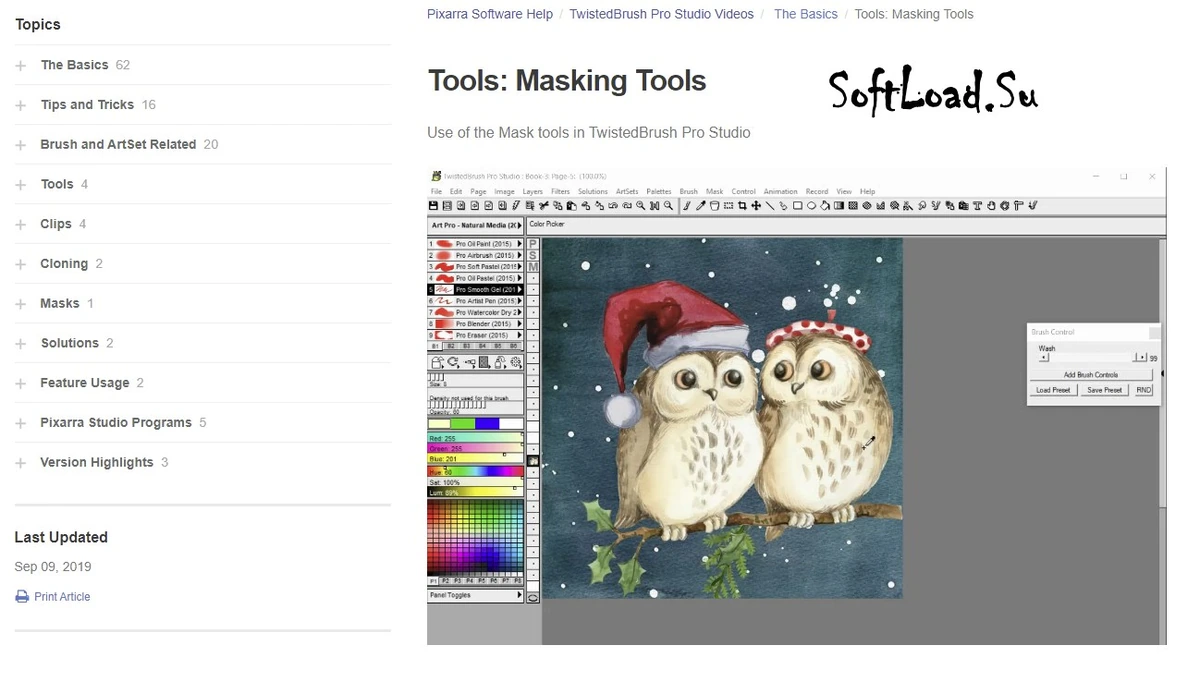Click the gear brush settings icon

click(516, 362)
